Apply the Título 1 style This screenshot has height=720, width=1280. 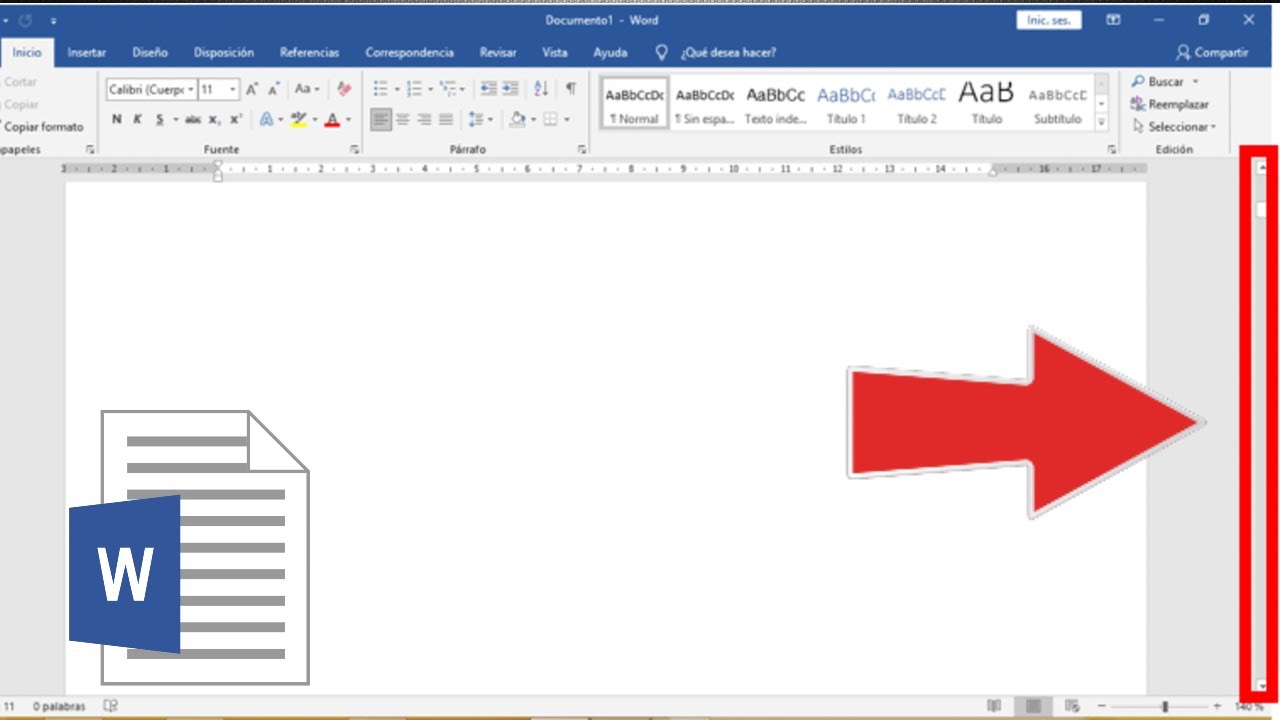pyautogui.click(x=846, y=105)
